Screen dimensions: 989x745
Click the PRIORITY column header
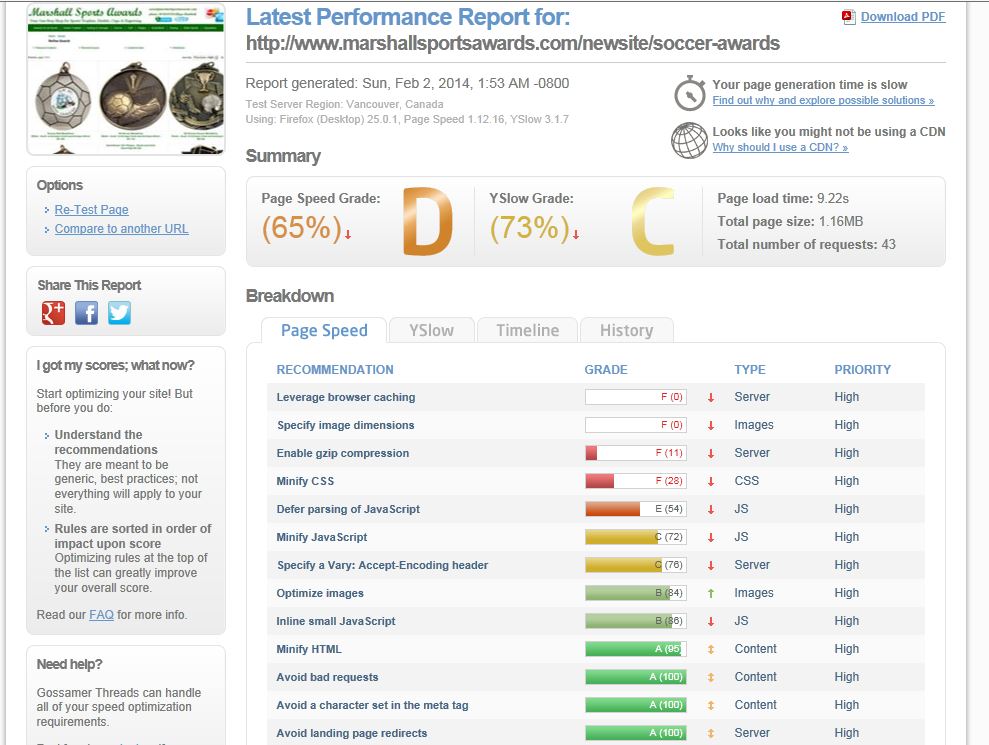pos(862,370)
